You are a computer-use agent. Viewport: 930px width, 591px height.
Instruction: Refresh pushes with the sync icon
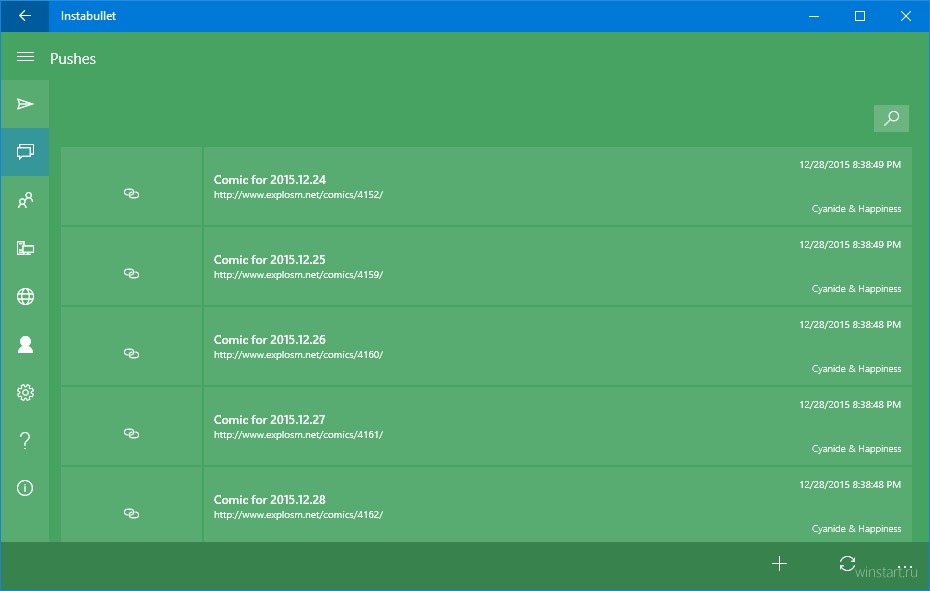pyautogui.click(x=847, y=564)
